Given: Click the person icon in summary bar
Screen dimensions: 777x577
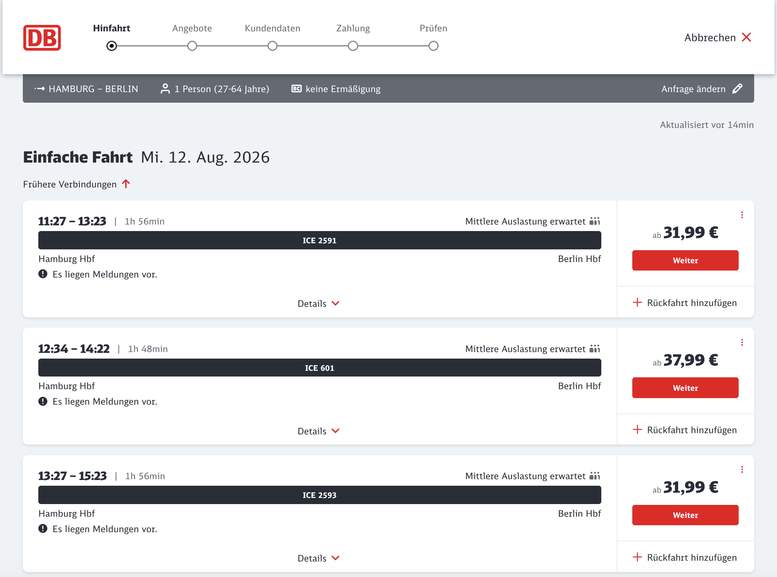Looking at the screenshot, I should [165, 89].
